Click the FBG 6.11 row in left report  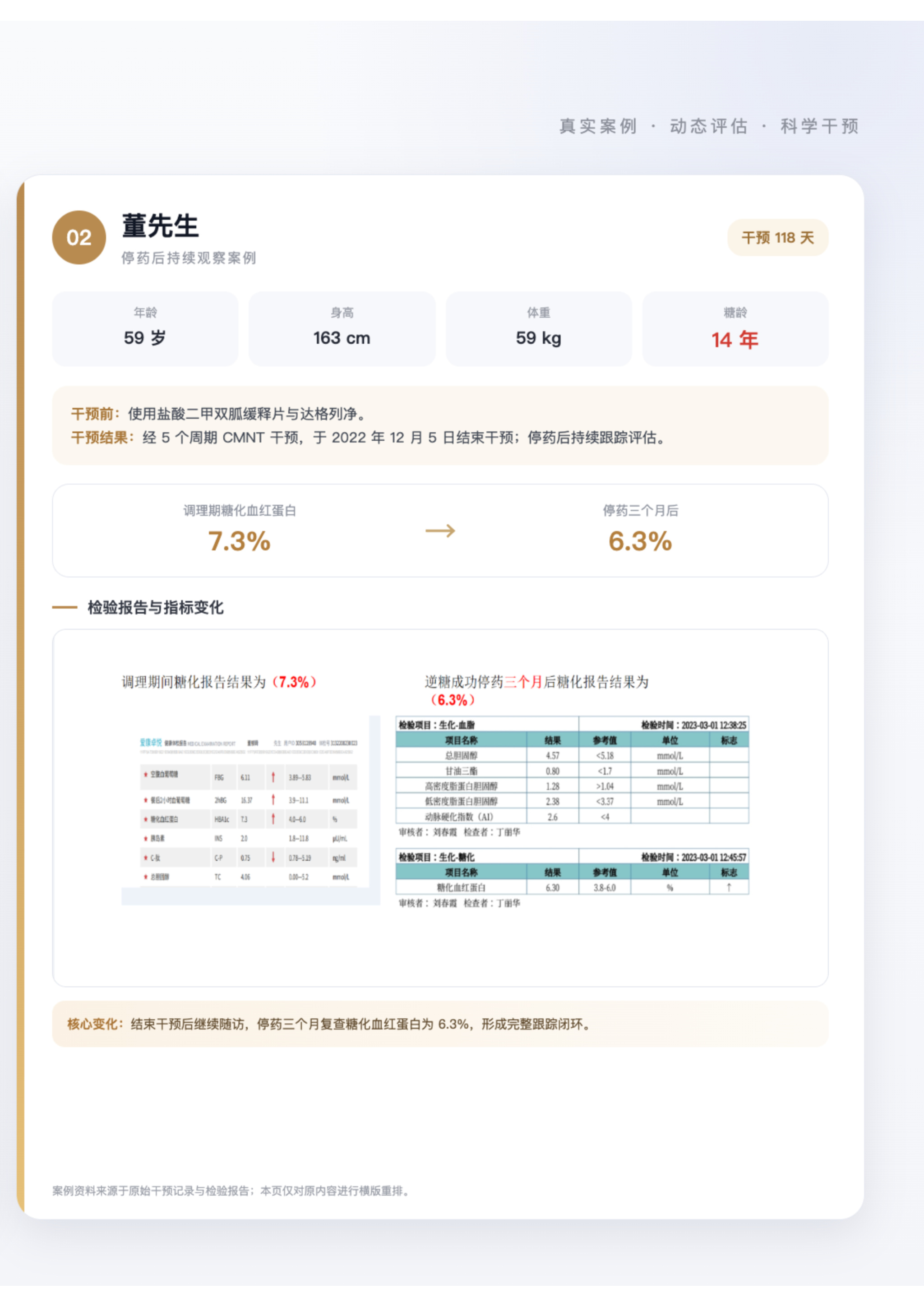click(x=249, y=777)
